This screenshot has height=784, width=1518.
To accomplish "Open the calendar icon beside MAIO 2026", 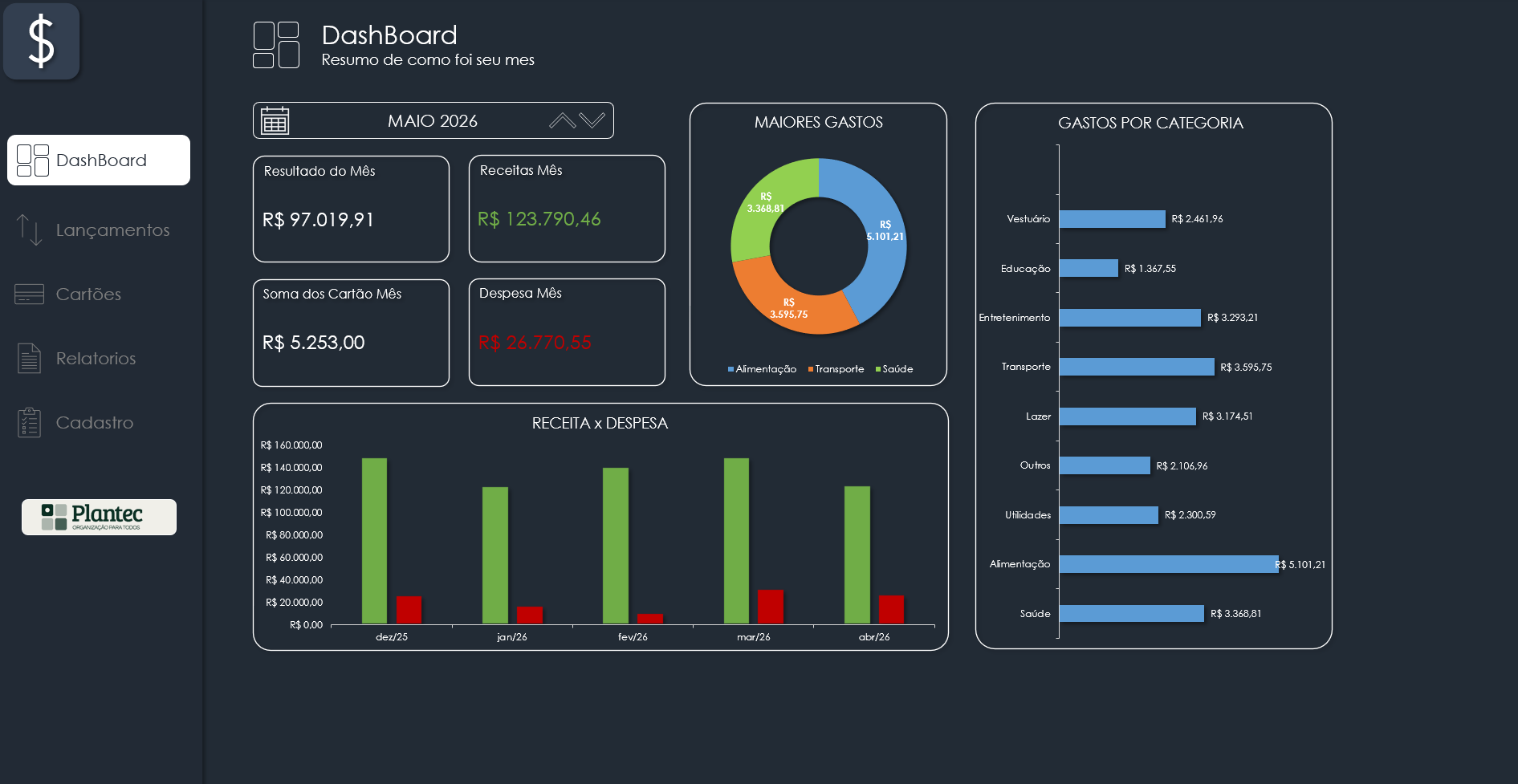I will (275, 121).
